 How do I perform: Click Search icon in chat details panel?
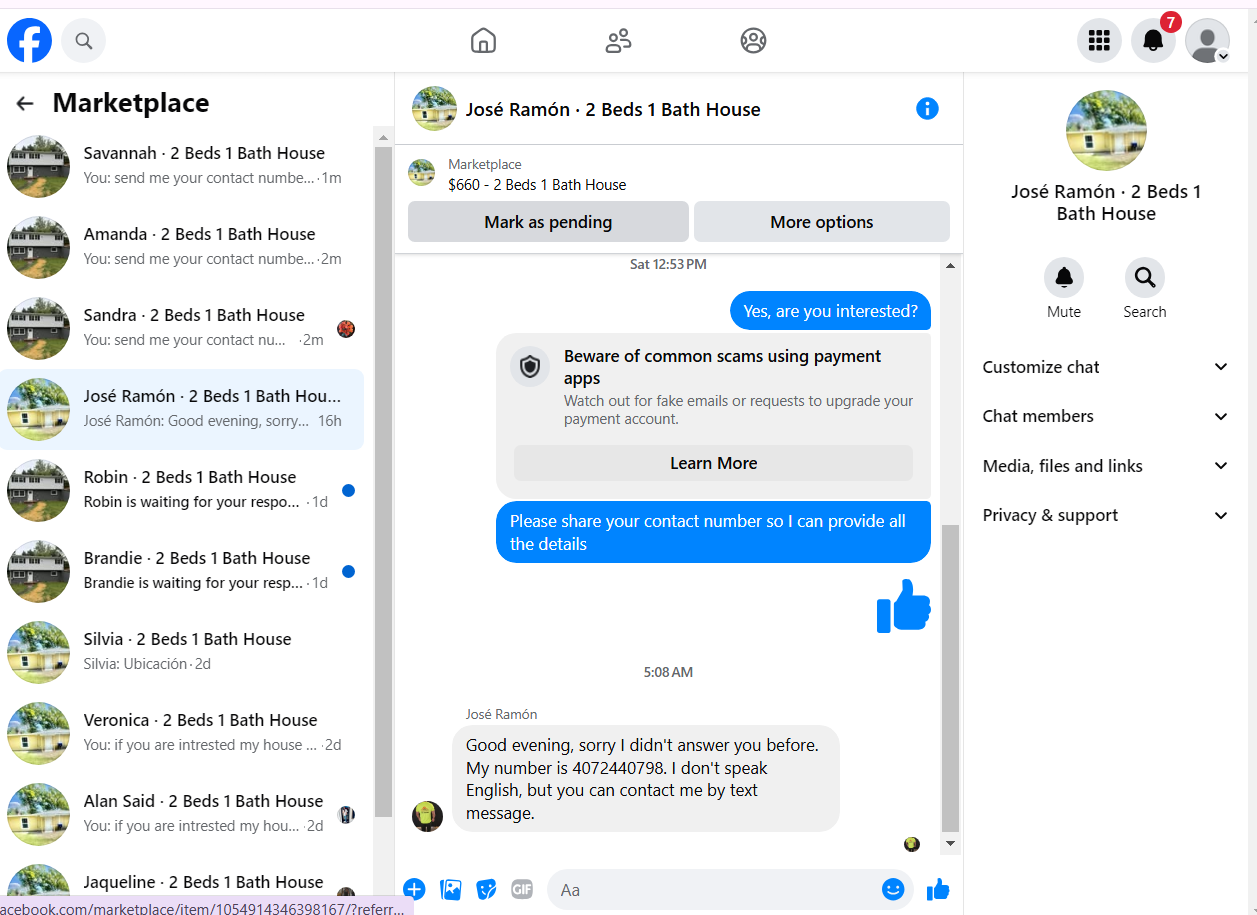[x=1144, y=277]
